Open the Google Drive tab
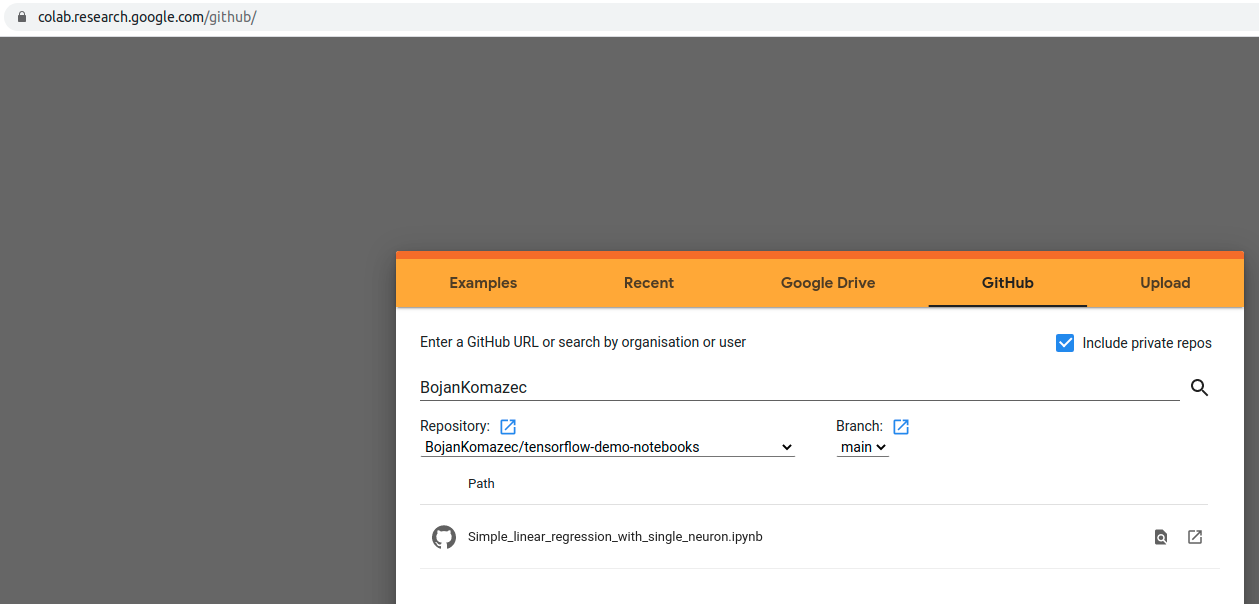 pos(827,283)
